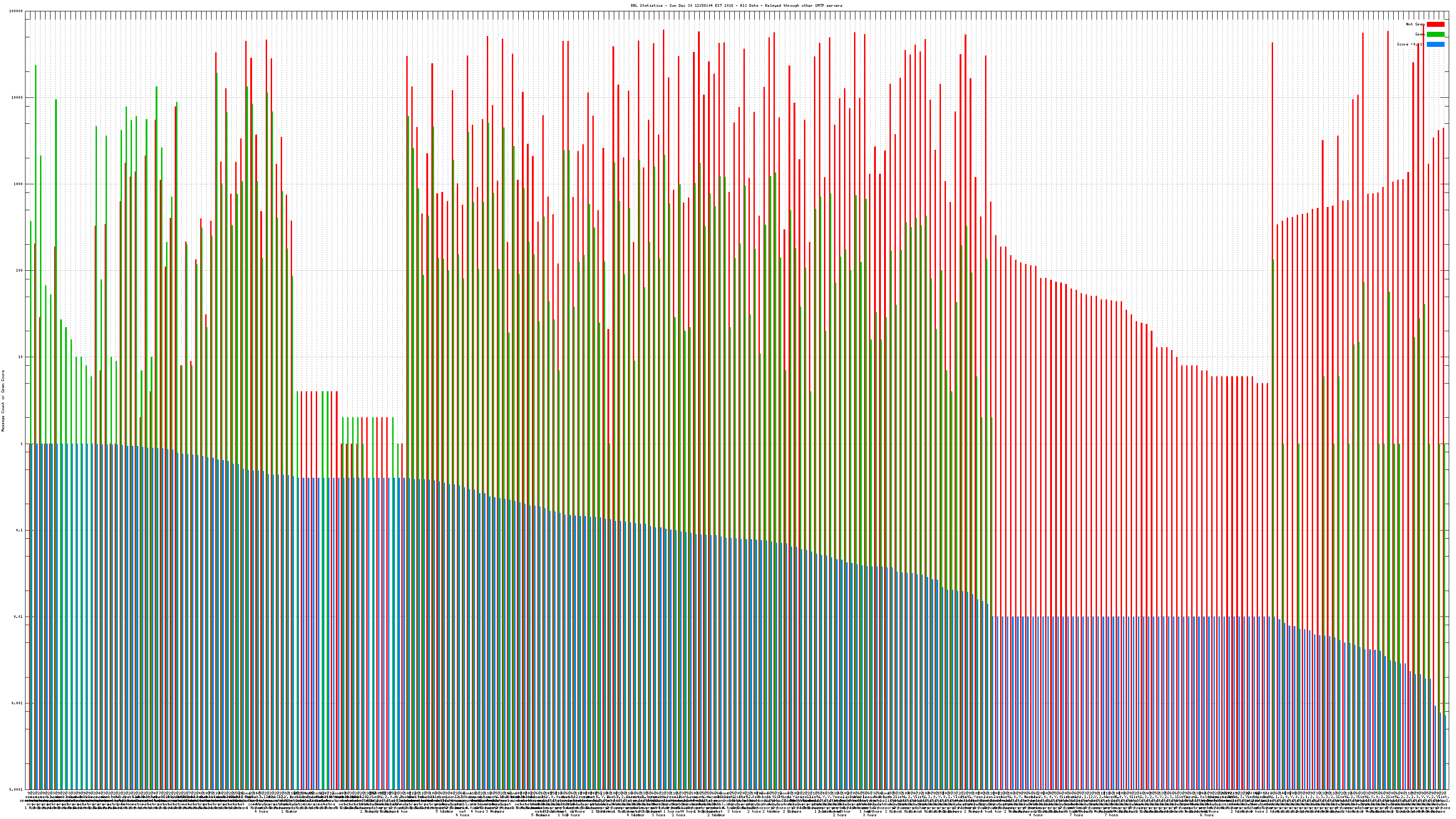1456x819 pixels.
Task: Click the RBL Statistics chart title
Action: [x=736, y=5]
